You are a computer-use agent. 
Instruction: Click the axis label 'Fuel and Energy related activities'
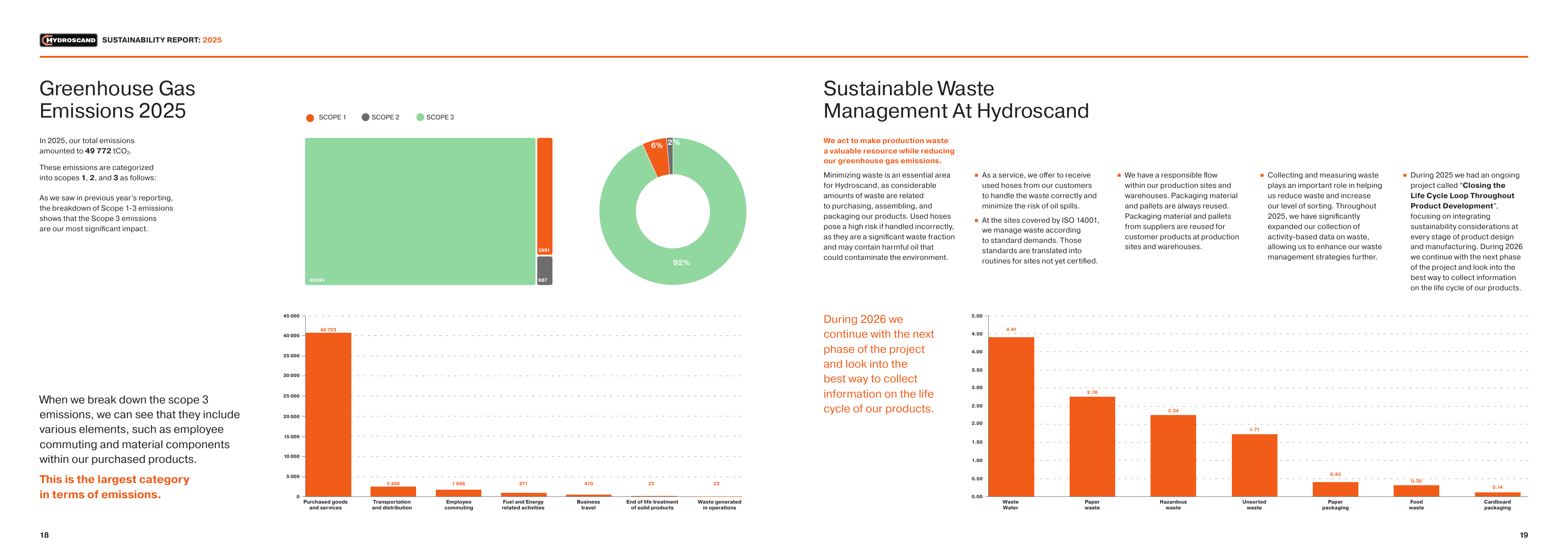pos(523,505)
